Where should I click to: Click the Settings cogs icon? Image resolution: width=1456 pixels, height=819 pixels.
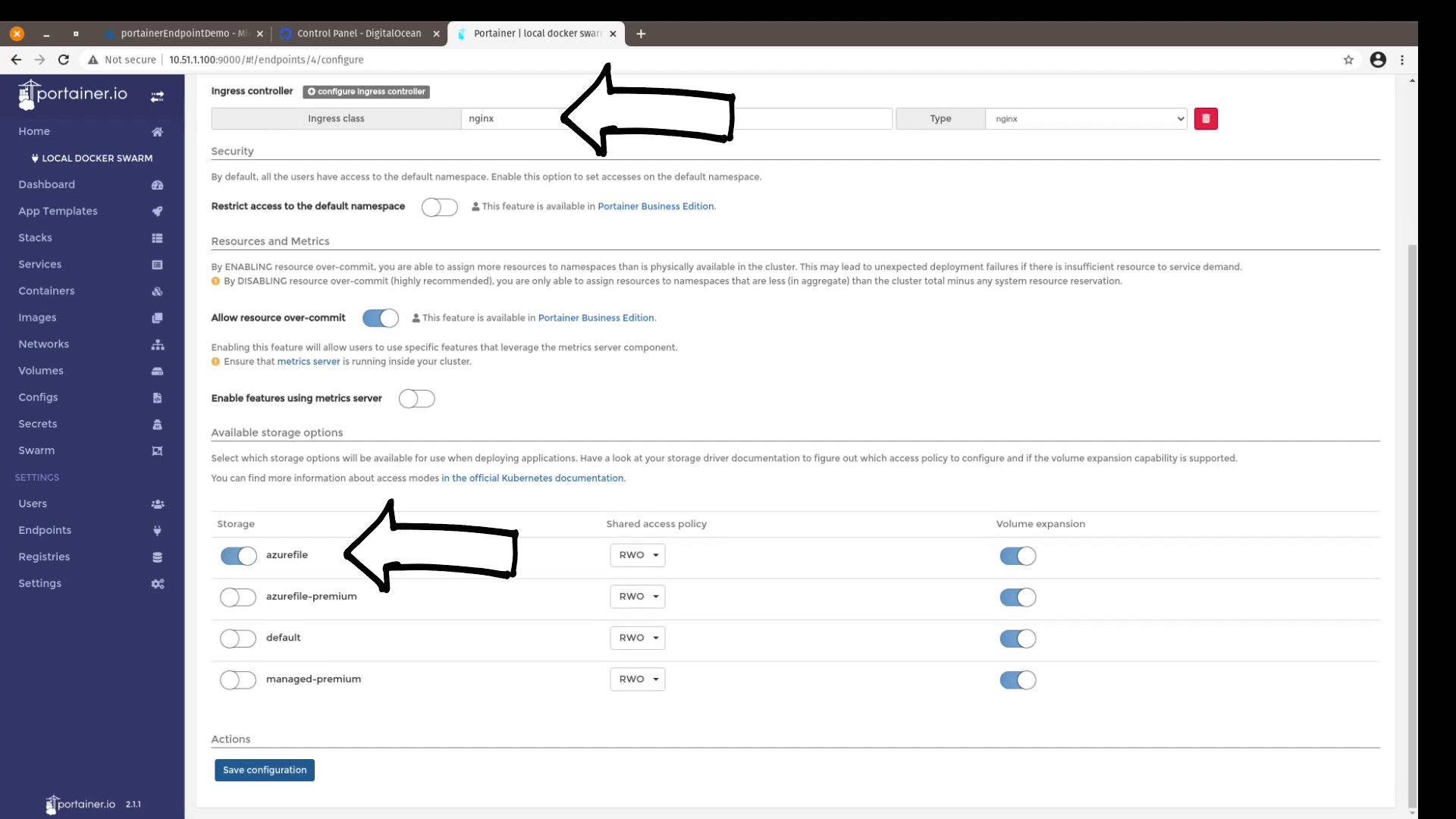(x=157, y=583)
